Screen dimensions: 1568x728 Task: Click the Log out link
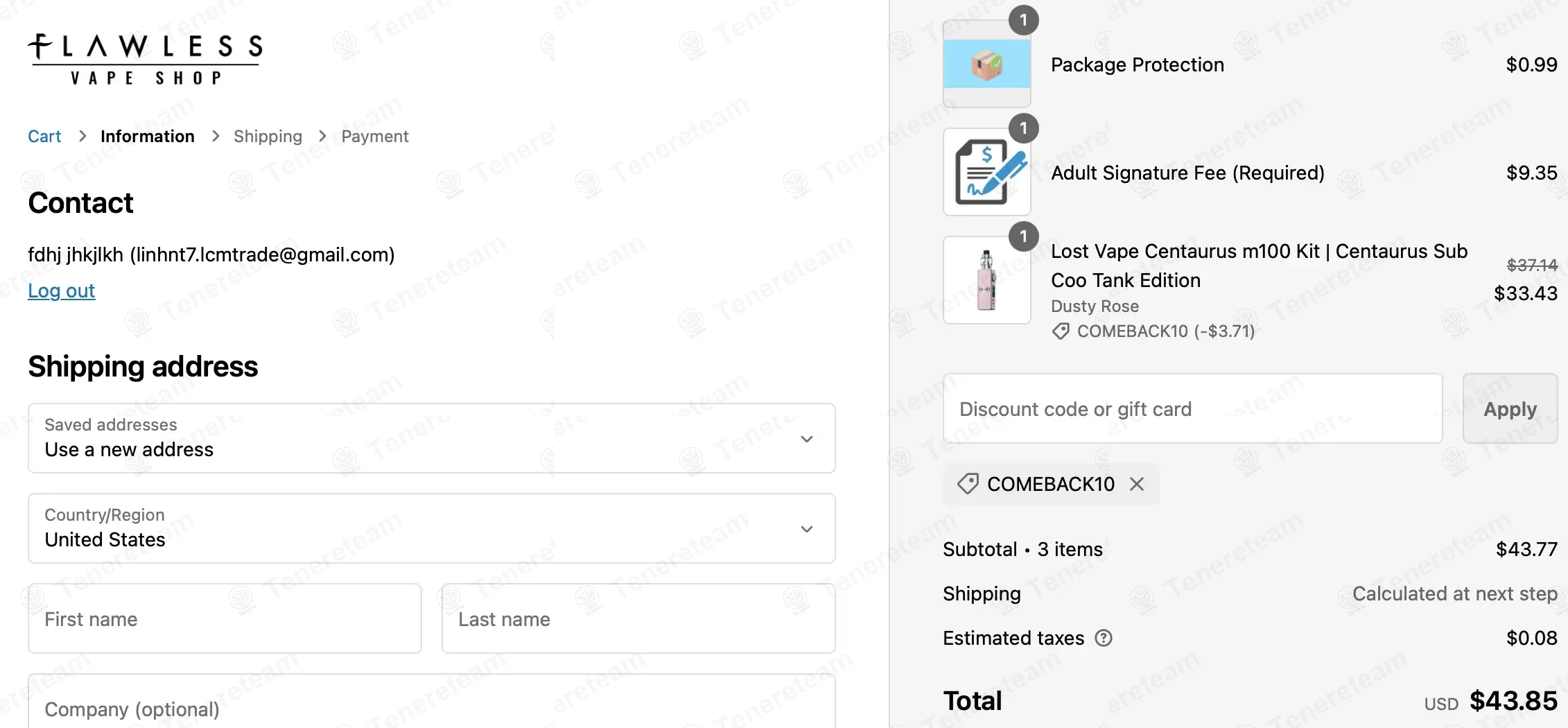[x=61, y=291]
